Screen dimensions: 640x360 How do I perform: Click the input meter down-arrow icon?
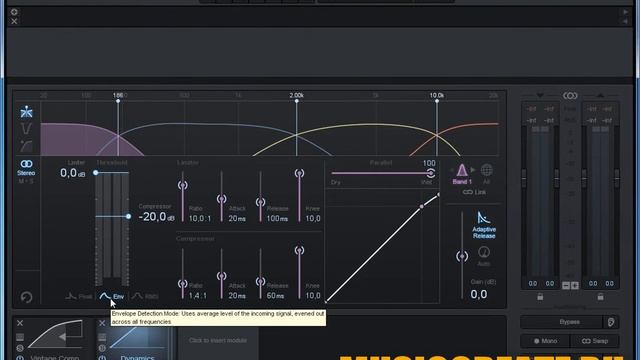click(540, 96)
